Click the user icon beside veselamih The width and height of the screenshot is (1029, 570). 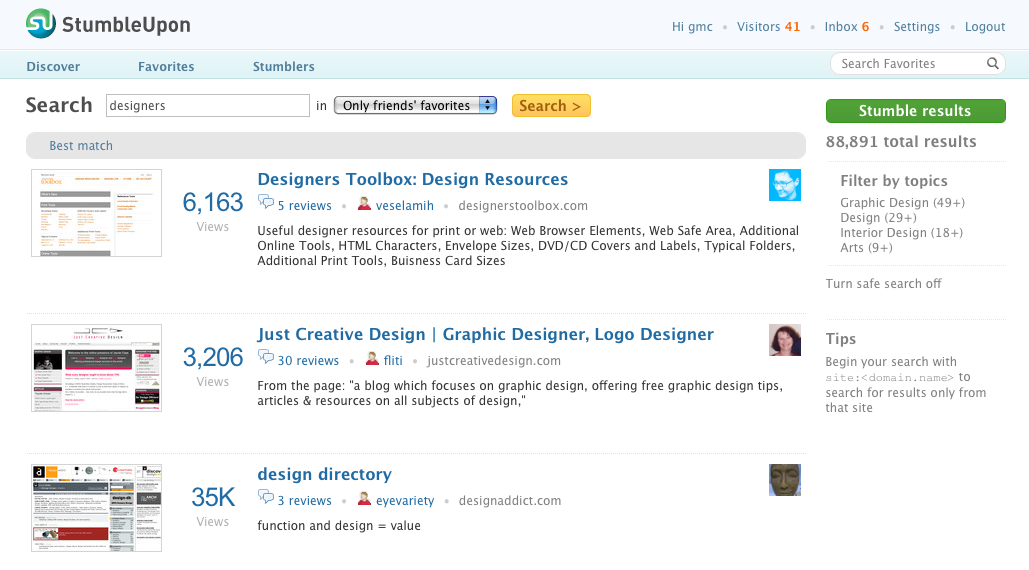(x=364, y=204)
